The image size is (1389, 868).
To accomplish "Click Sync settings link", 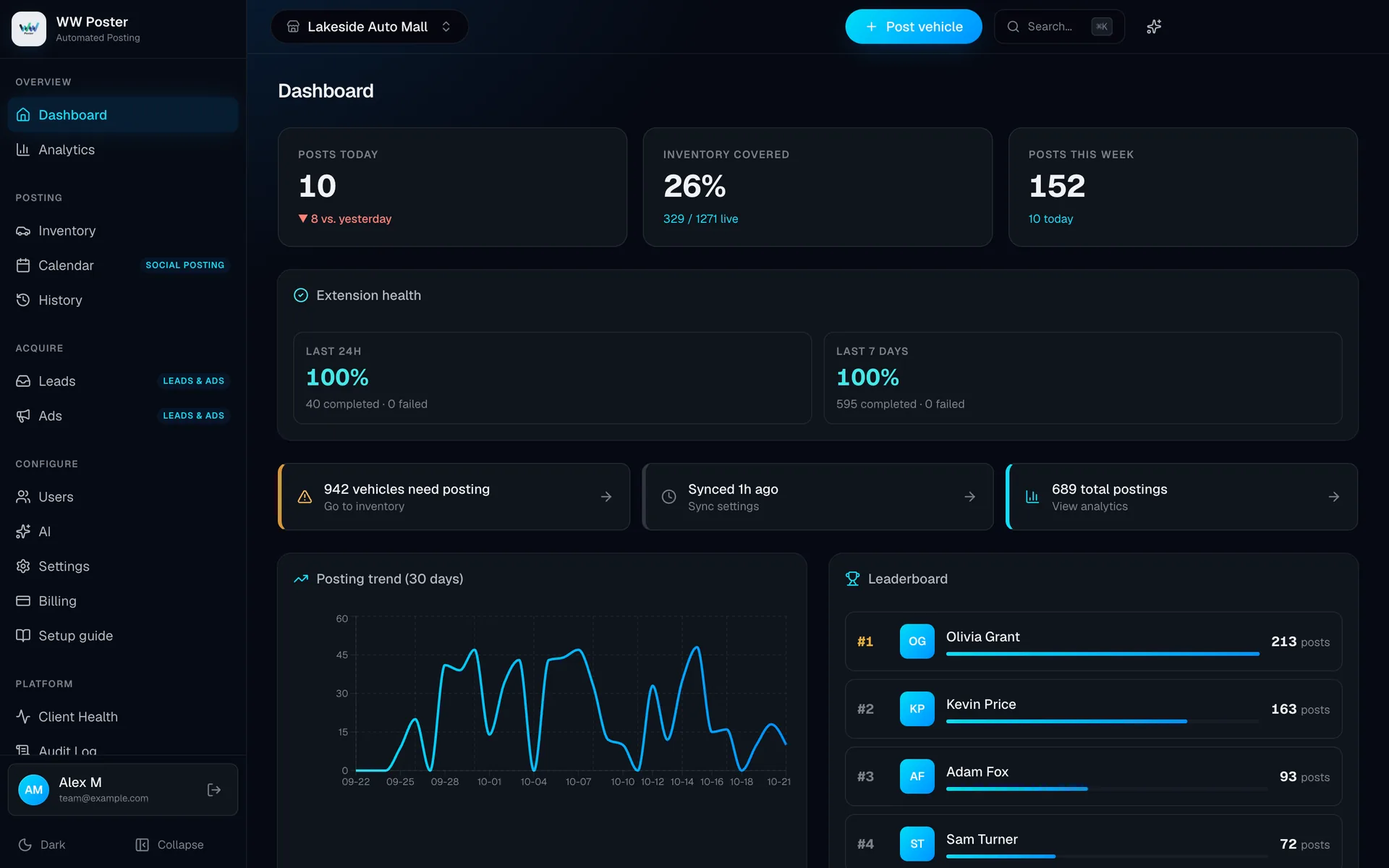I will click(723, 506).
